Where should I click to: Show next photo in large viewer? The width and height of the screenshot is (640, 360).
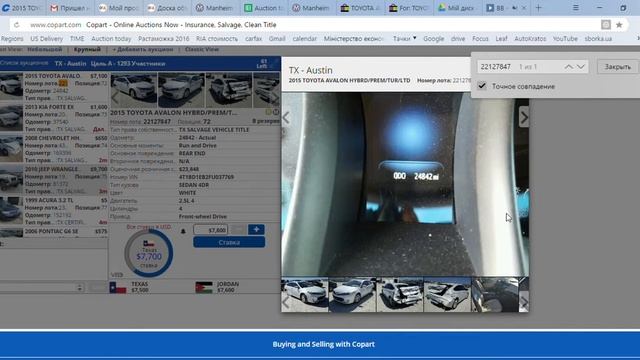coord(523,118)
